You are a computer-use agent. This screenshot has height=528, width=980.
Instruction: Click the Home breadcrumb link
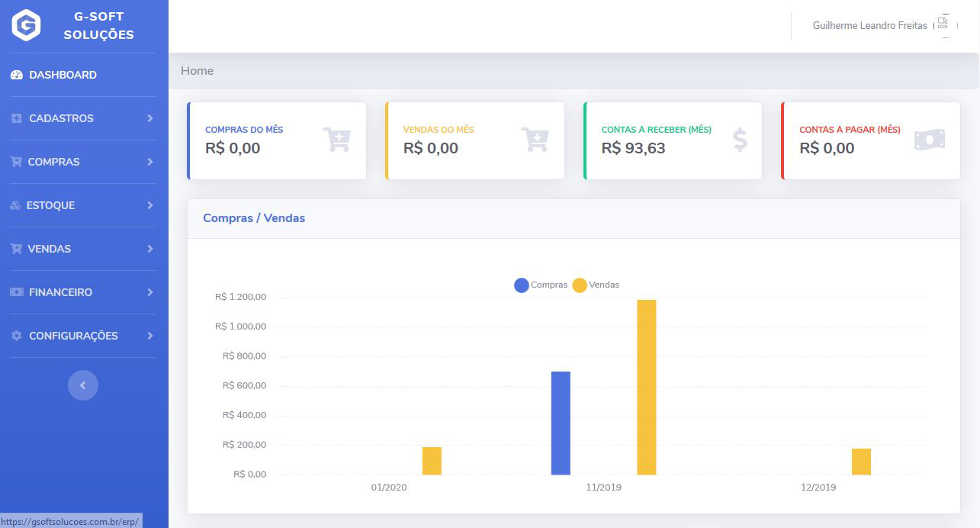pyautogui.click(x=197, y=71)
